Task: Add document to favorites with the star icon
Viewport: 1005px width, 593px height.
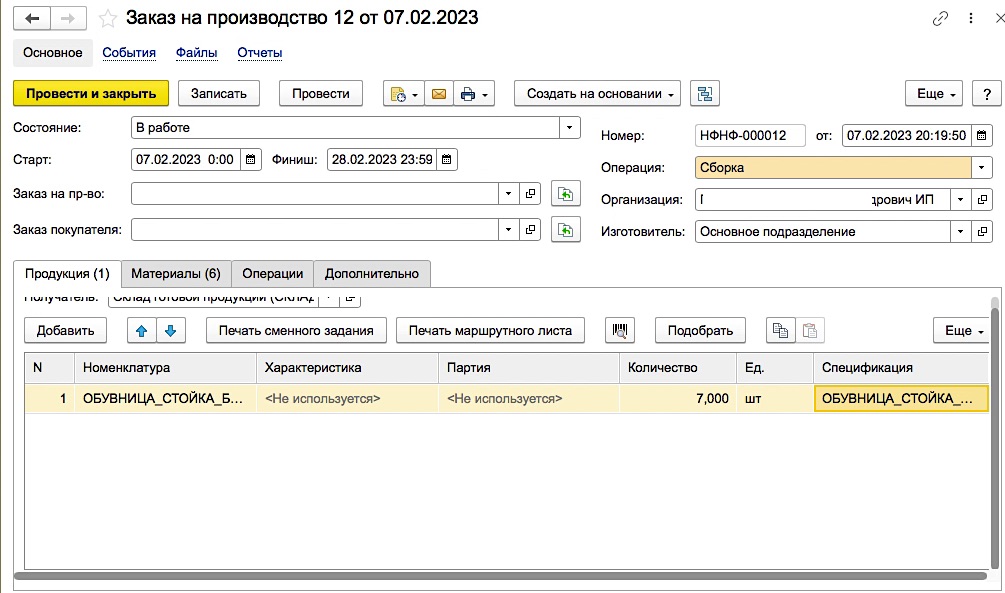Action: click(108, 19)
